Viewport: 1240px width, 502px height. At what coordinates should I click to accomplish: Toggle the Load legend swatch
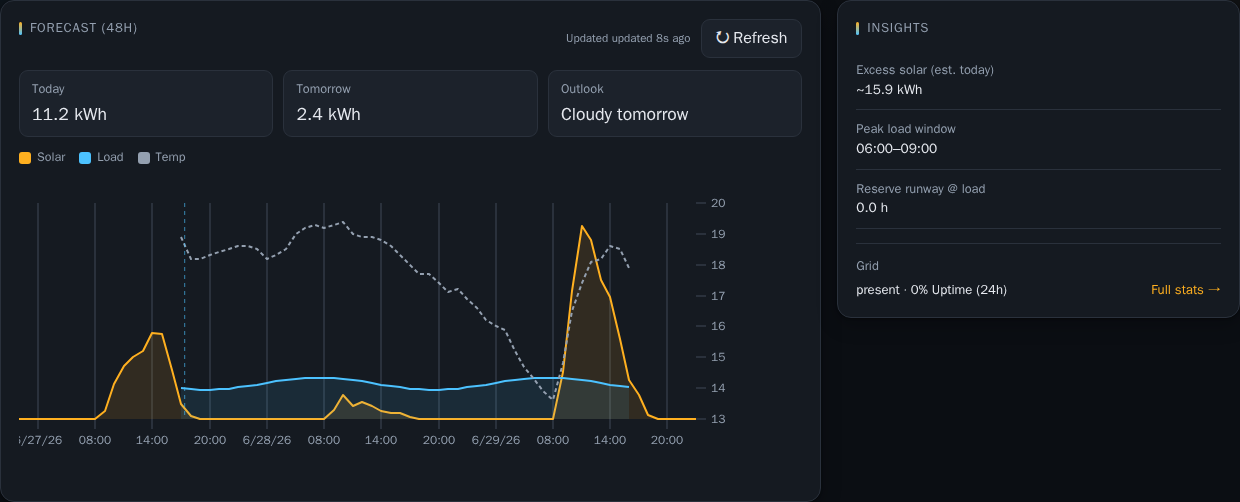(85, 158)
